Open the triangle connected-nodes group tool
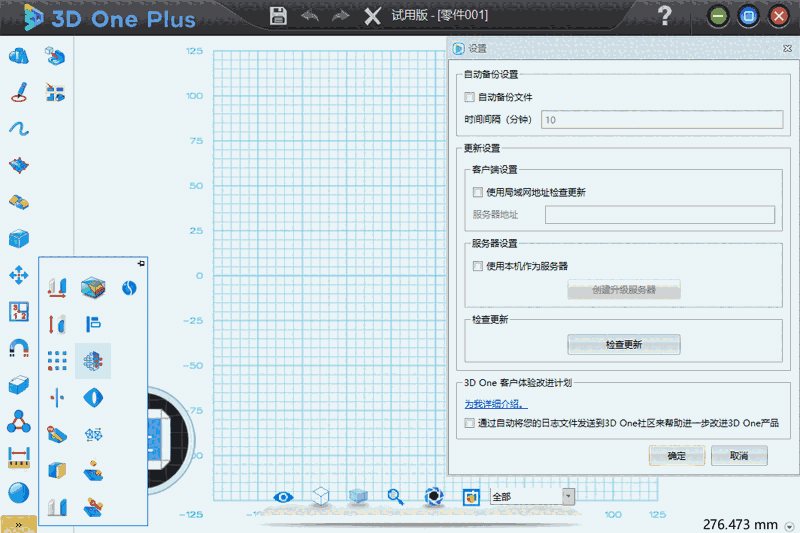Screen dimensions: 800x533 pyautogui.click(x=19, y=421)
